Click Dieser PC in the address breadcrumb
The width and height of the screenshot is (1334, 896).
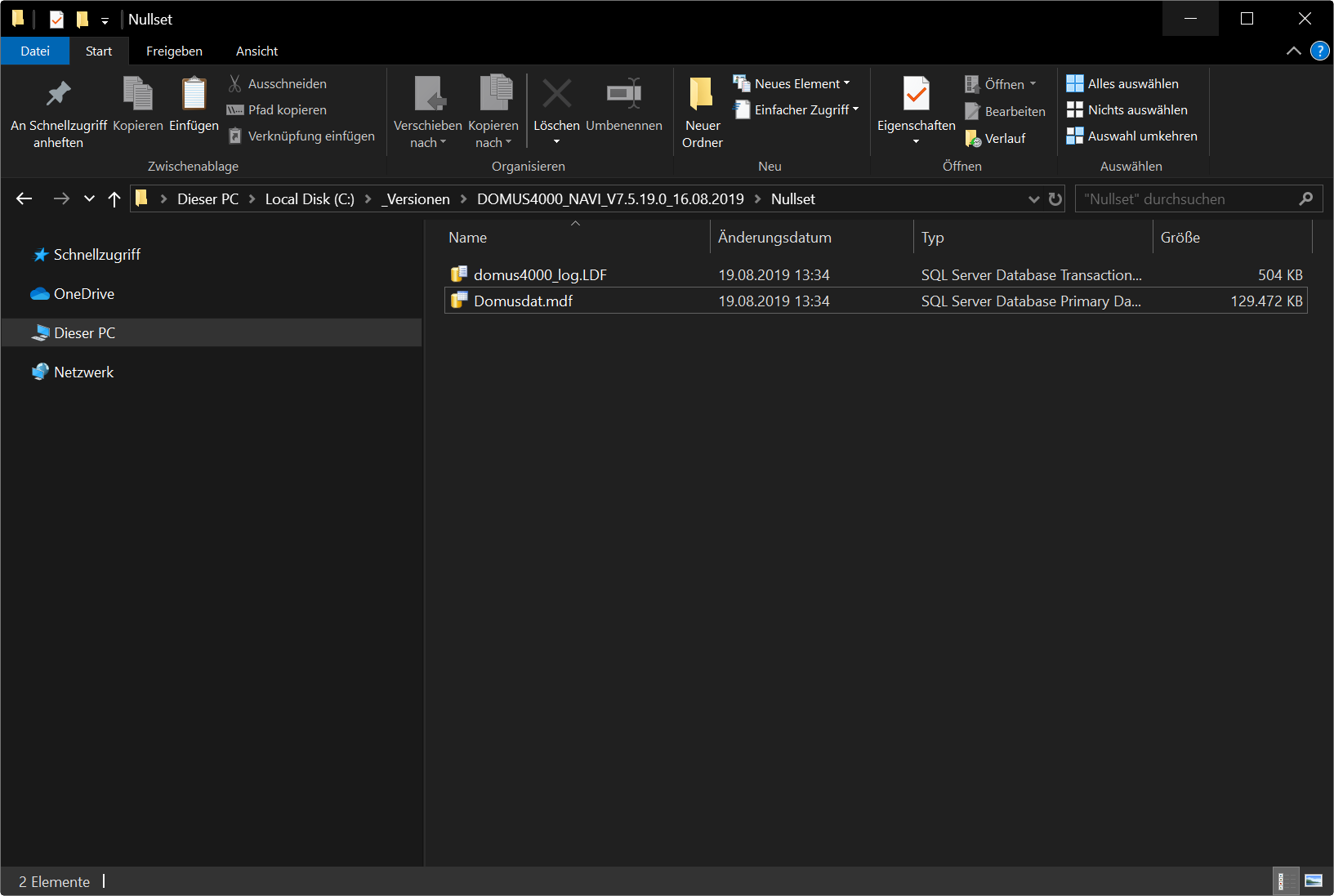207,198
